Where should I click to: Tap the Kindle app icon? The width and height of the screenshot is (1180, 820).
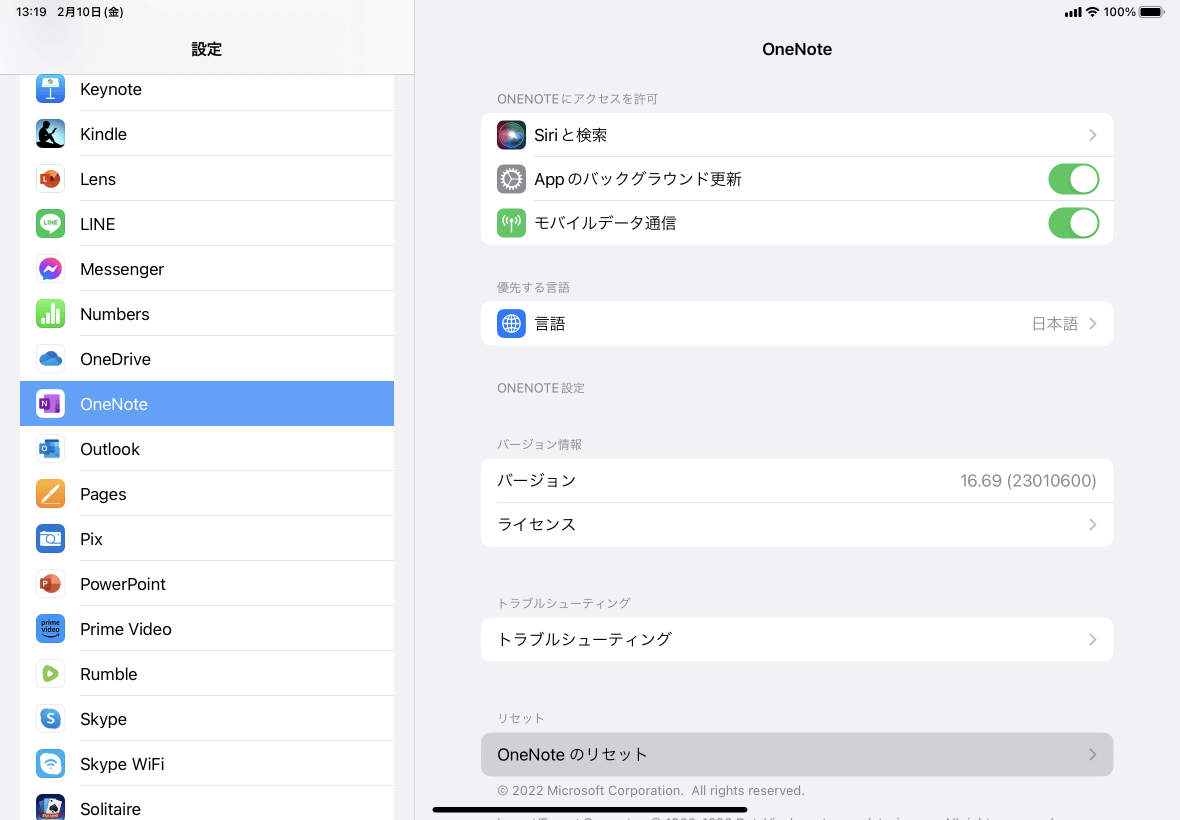click(50, 134)
